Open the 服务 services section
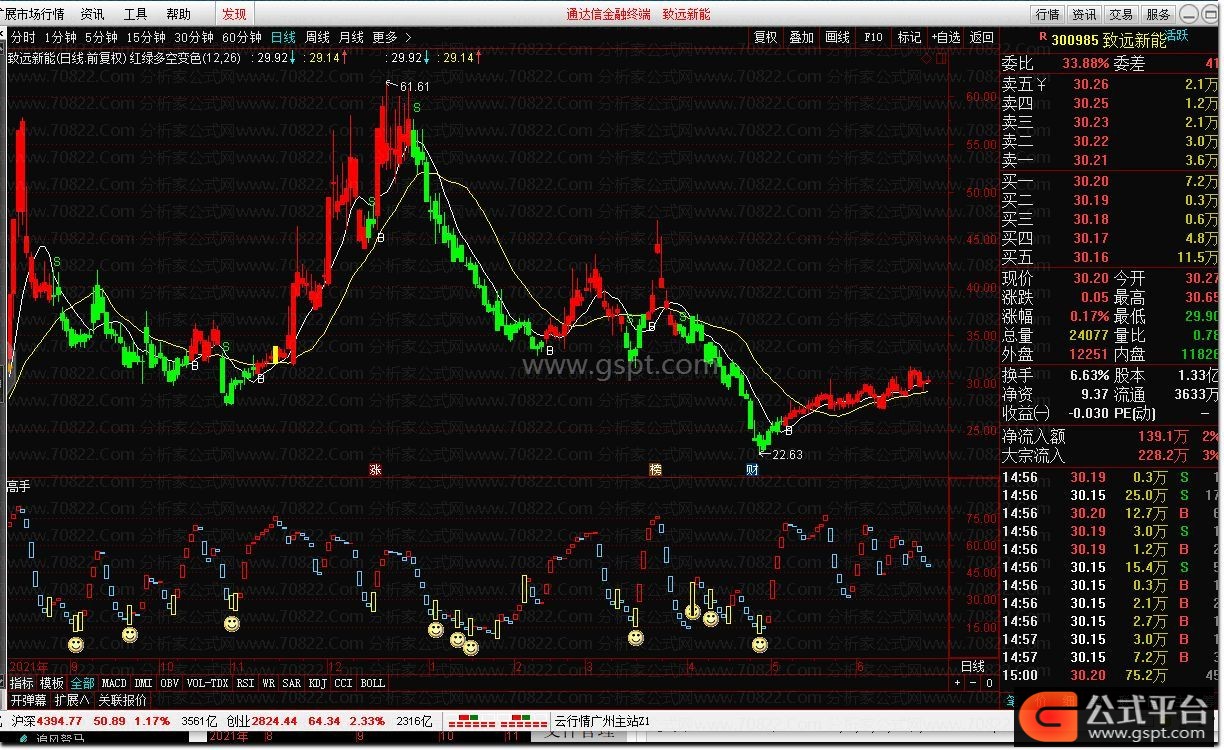Image resolution: width=1224 pixels, height=750 pixels. click(1158, 14)
